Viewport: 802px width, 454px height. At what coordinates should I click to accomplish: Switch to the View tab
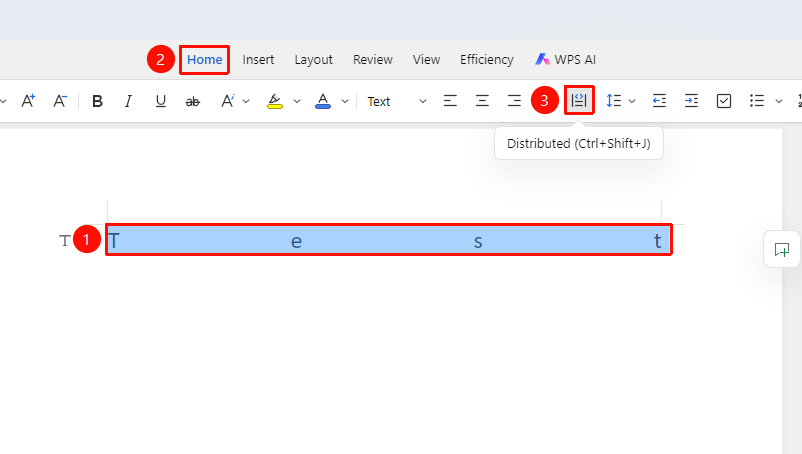tap(427, 60)
